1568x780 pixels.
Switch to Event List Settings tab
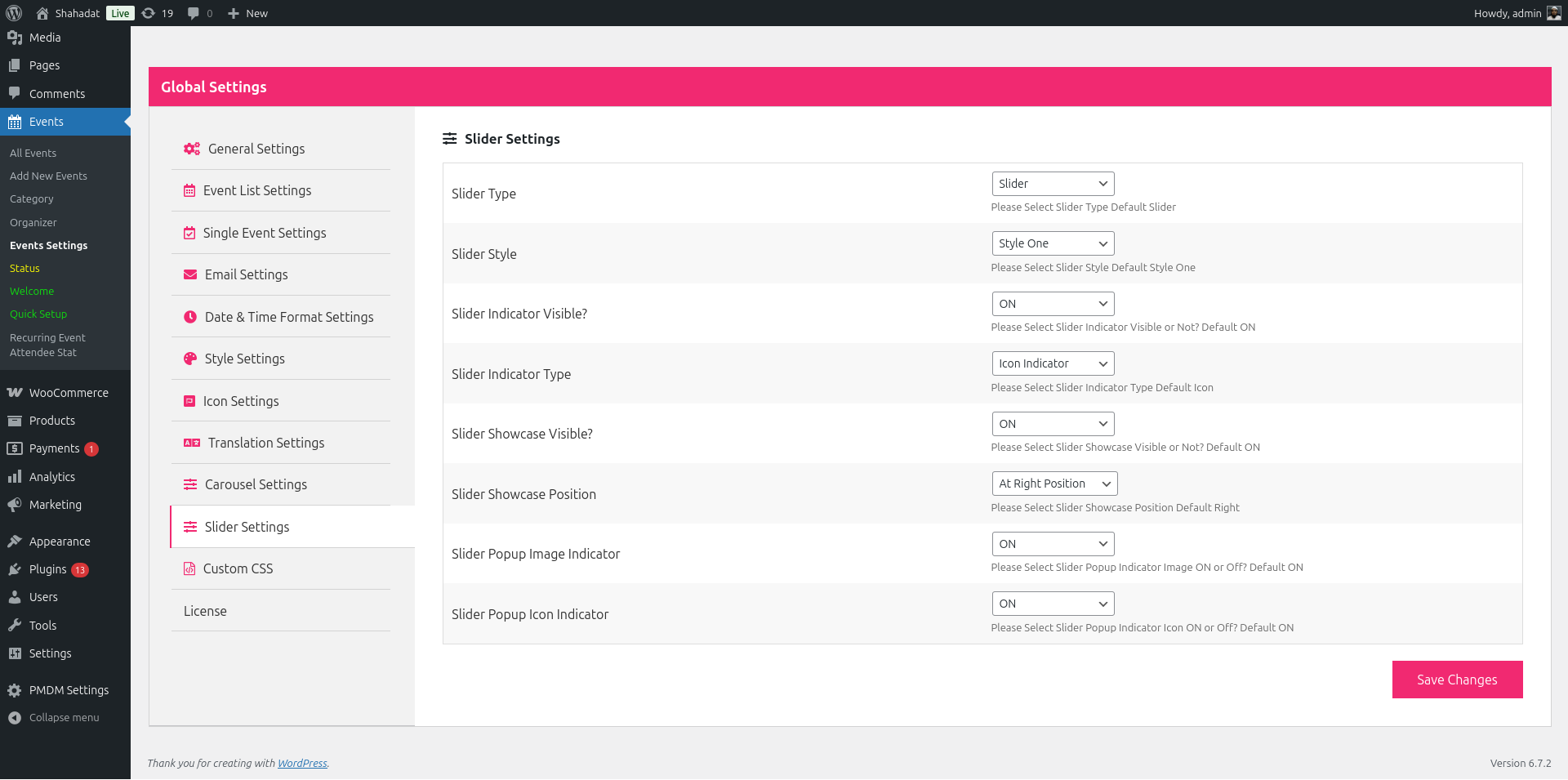(281, 190)
